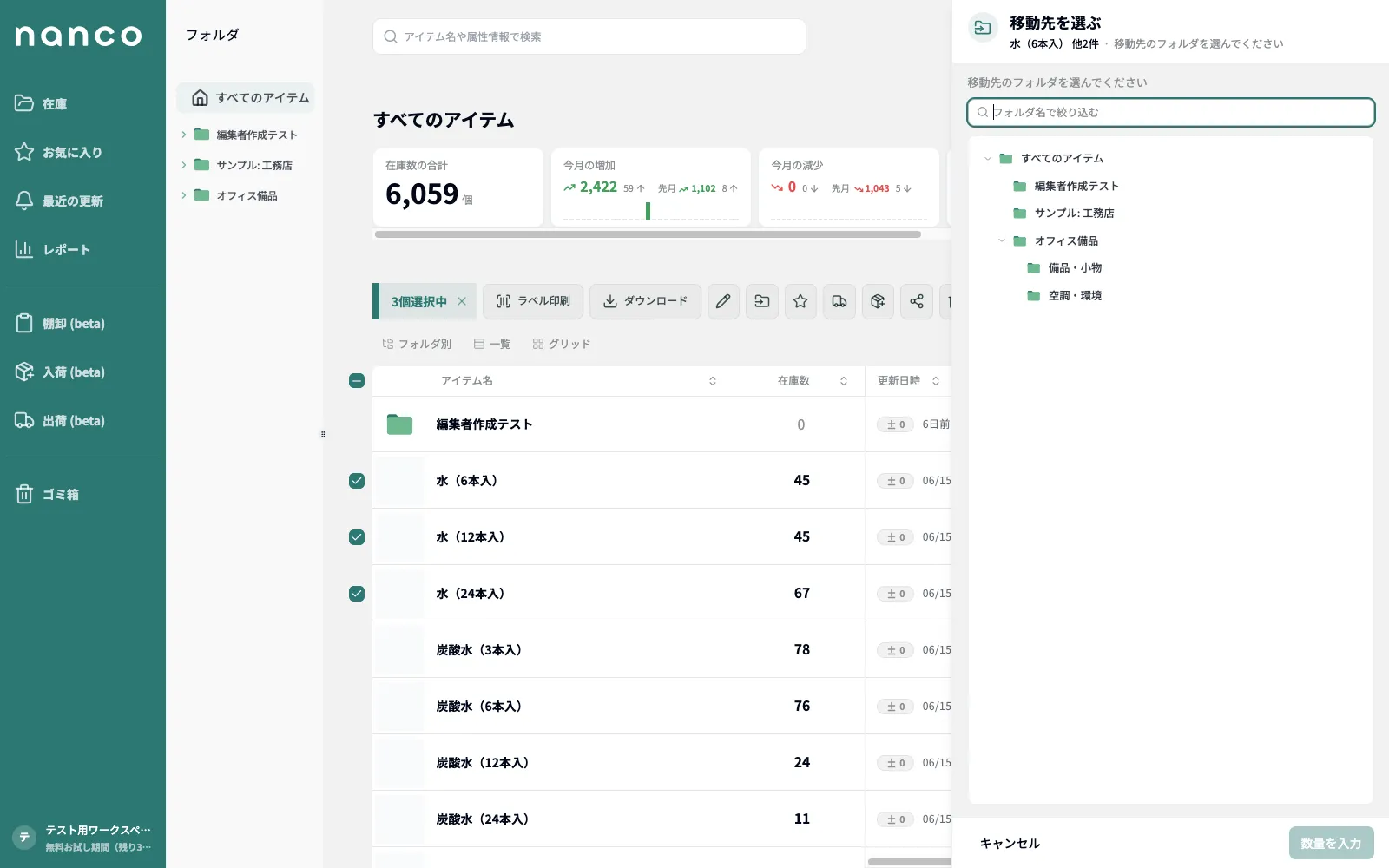Collapse オフィス備品 in move dialog tree
Viewport: 1389px width, 868px height.
coord(1001,240)
